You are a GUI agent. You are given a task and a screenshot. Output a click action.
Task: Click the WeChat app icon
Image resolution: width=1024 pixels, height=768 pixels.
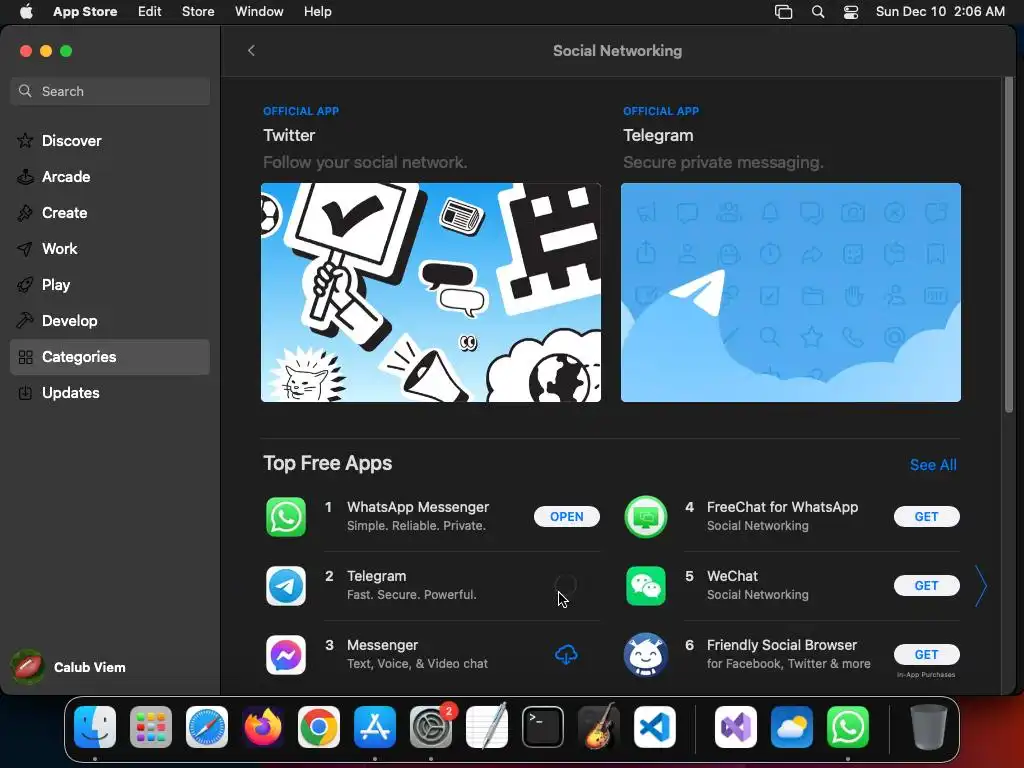point(645,586)
